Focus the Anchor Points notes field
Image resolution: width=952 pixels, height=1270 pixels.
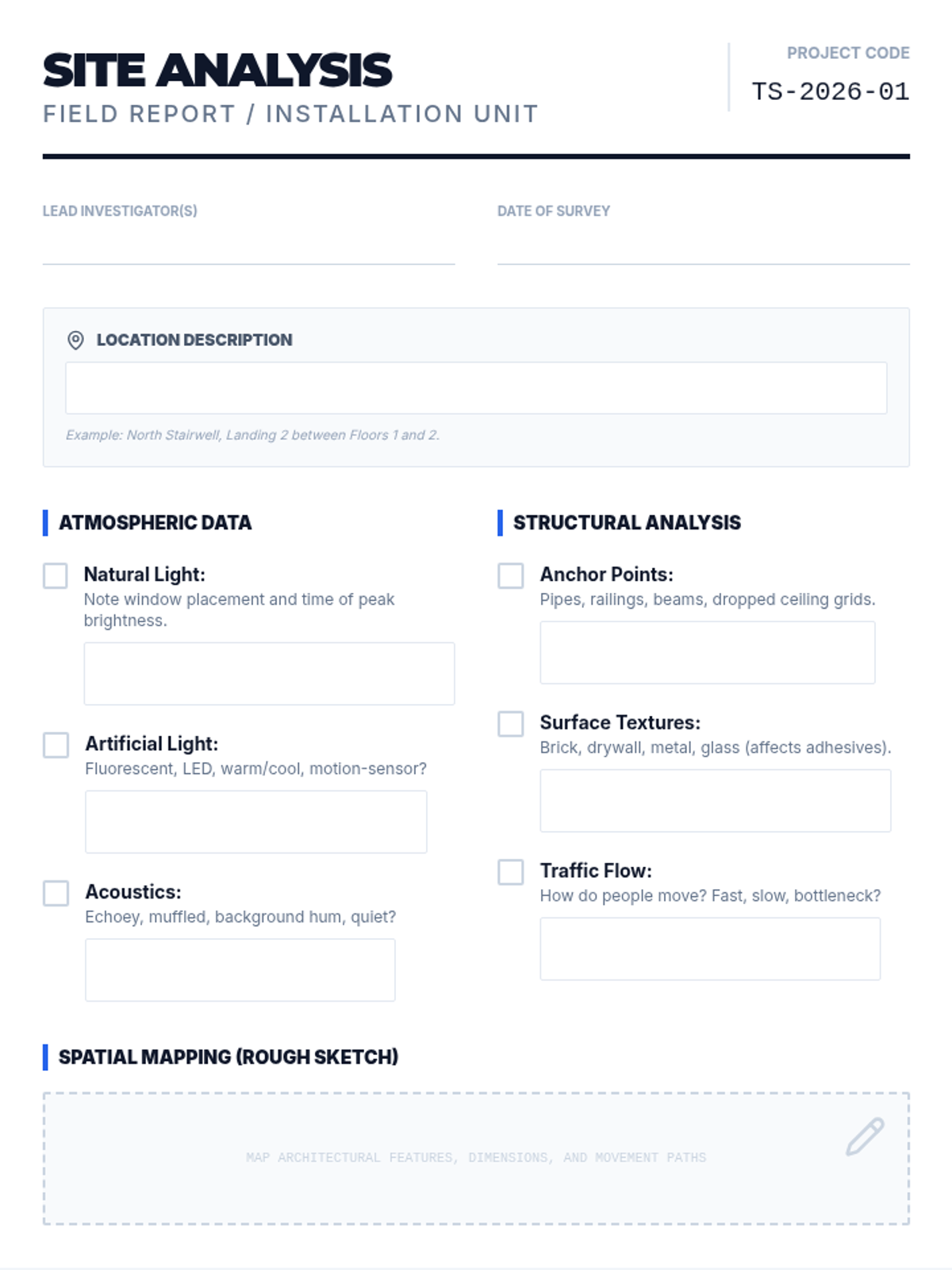(707, 652)
